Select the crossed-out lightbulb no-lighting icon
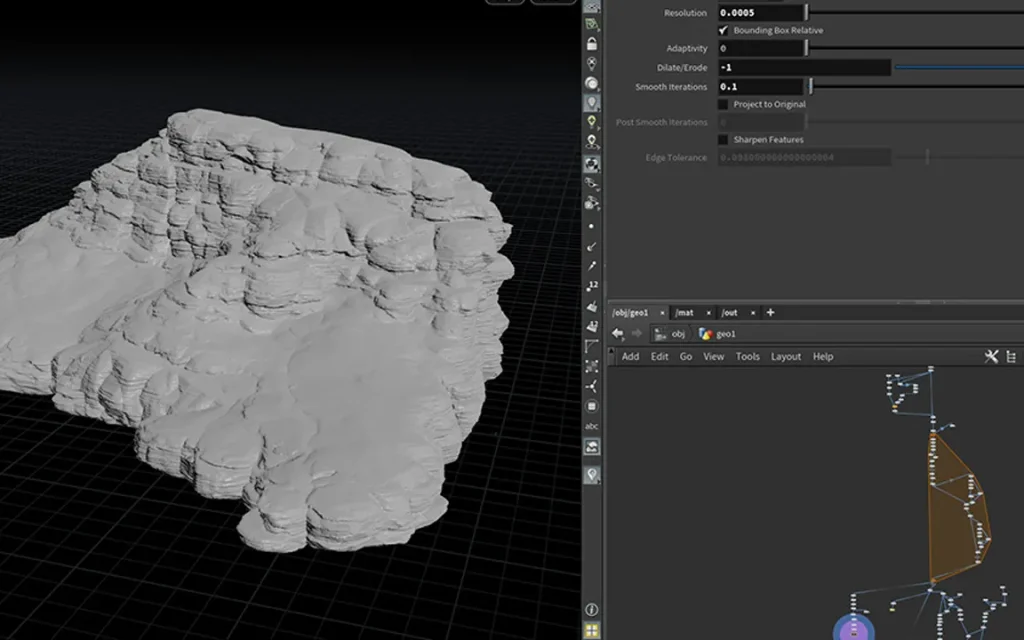Viewport: 1024px width, 640px height. point(592,63)
